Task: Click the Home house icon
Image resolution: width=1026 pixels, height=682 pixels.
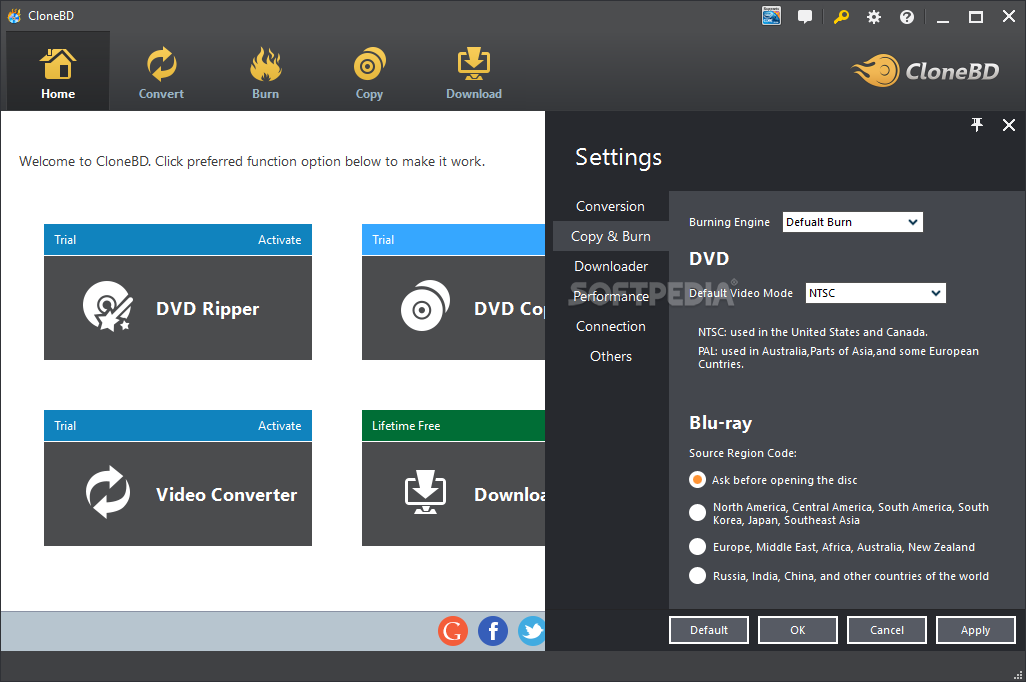Action: coord(58,64)
